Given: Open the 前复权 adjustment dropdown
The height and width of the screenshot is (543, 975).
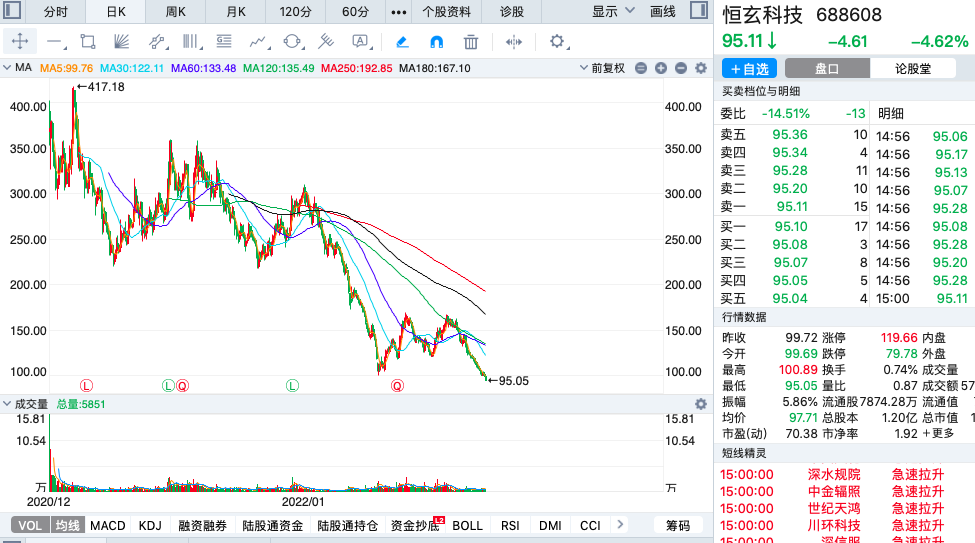Looking at the screenshot, I should (602, 68).
